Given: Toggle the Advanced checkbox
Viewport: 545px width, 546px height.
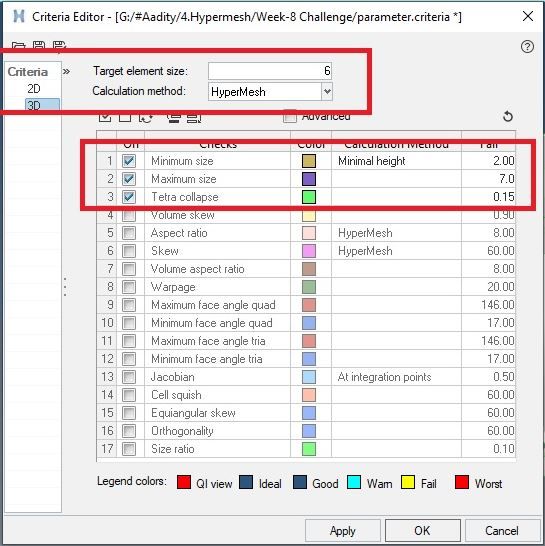Looking at the screenshot, I should [290, 116].
